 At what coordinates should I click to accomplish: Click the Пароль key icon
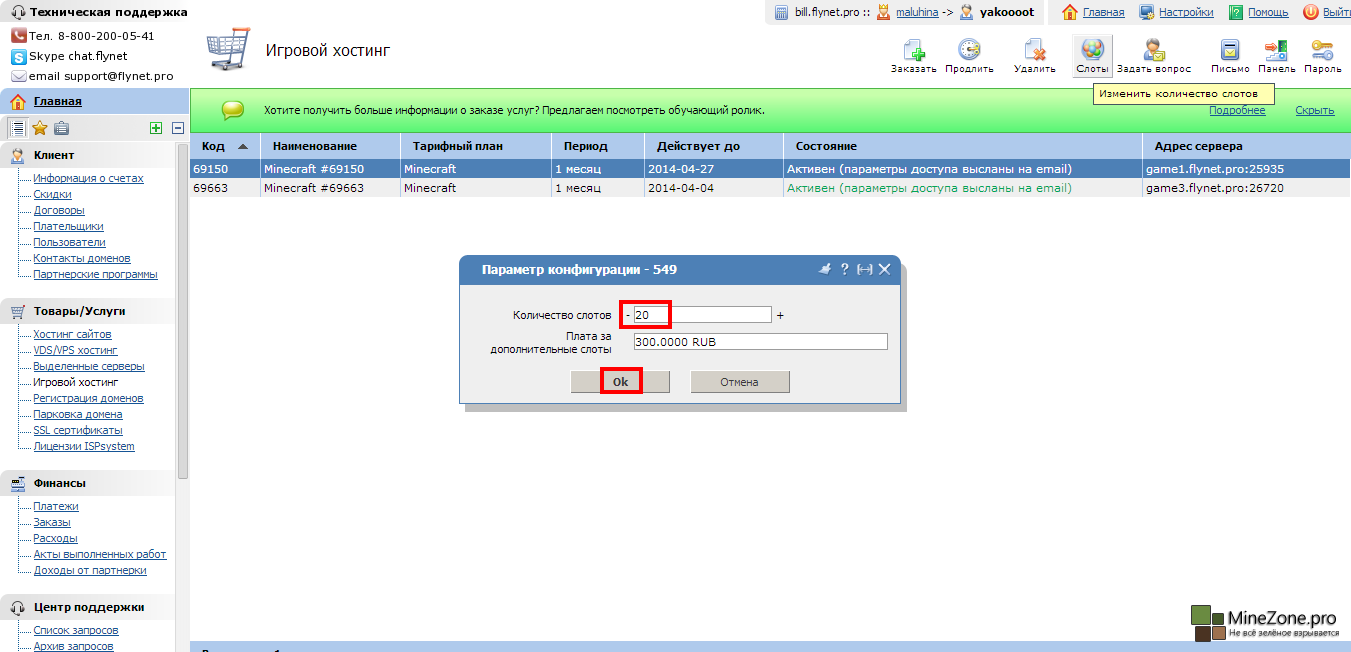1322,51
